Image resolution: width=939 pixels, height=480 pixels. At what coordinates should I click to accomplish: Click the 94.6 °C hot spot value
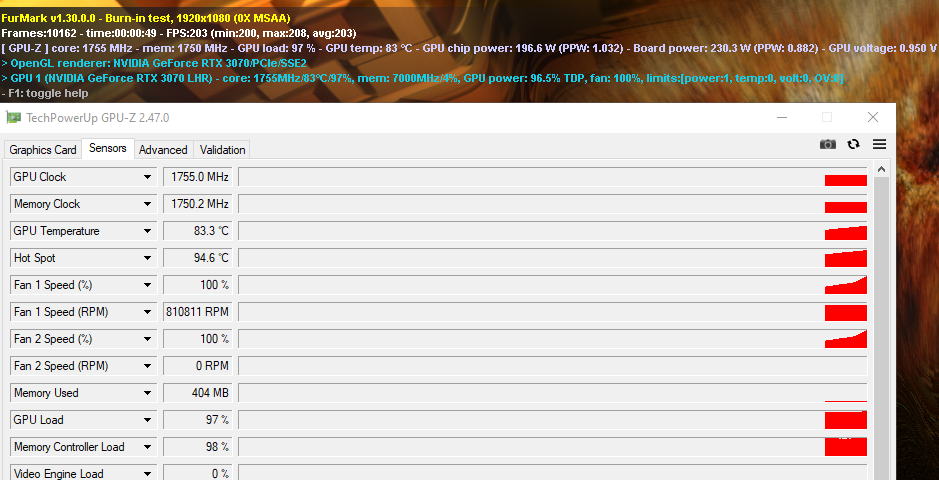198,258
